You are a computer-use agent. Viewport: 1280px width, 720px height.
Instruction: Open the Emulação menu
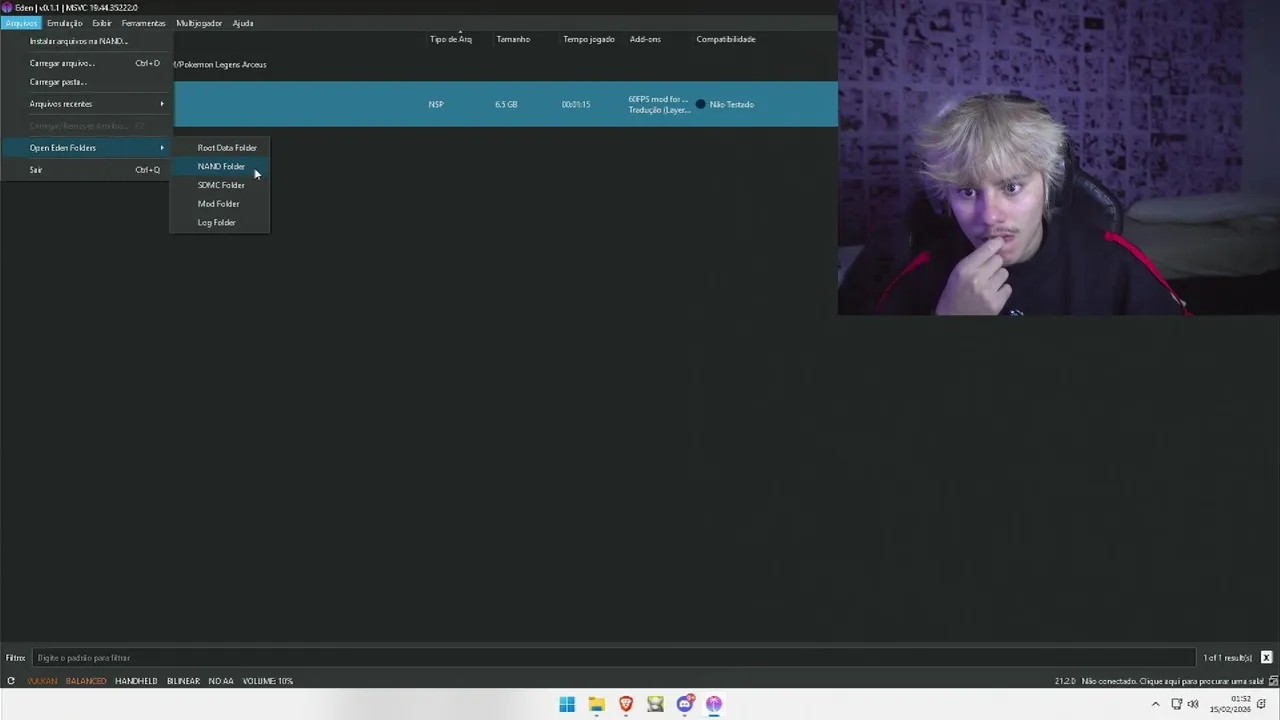(64, 23)
